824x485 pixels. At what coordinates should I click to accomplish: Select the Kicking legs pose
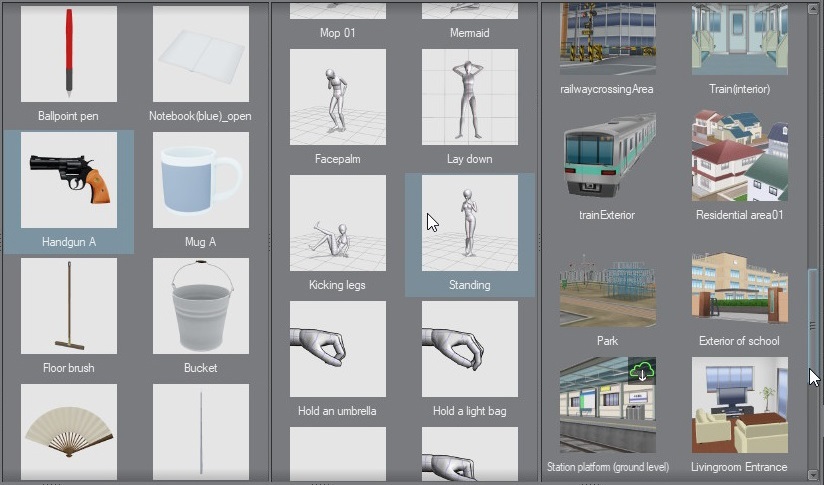pyautogui.click(x=338, y=223)
